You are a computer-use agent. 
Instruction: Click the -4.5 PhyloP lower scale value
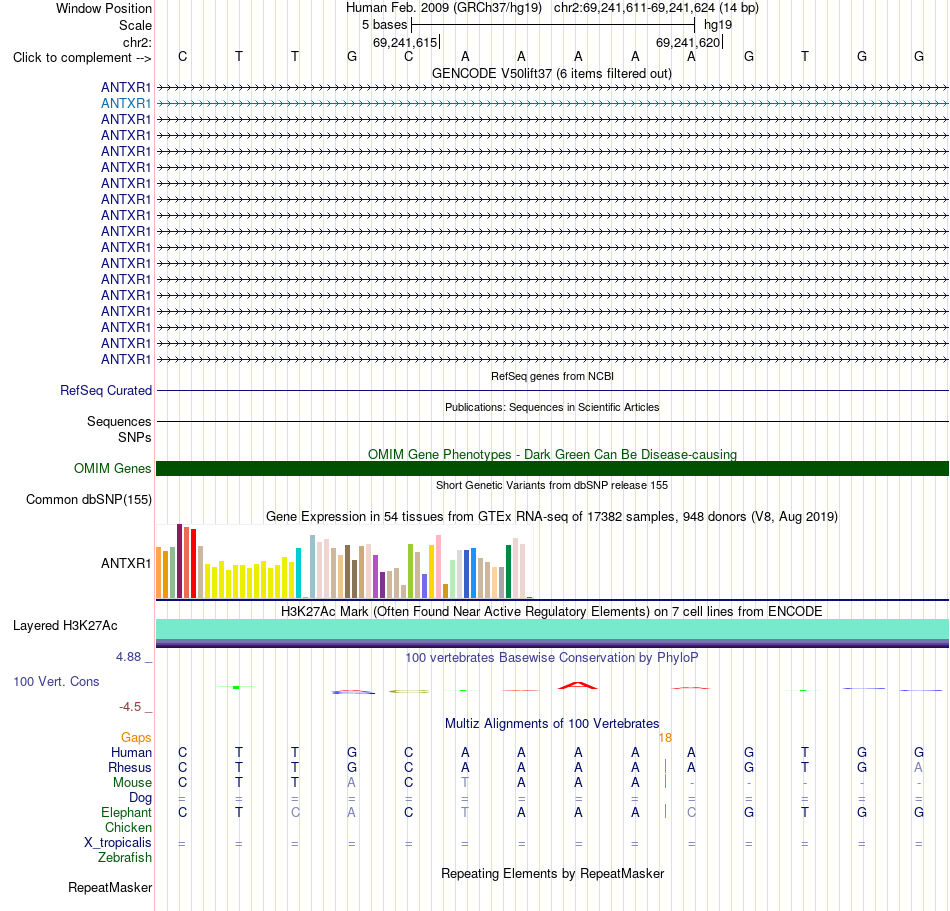pos(130,707)
